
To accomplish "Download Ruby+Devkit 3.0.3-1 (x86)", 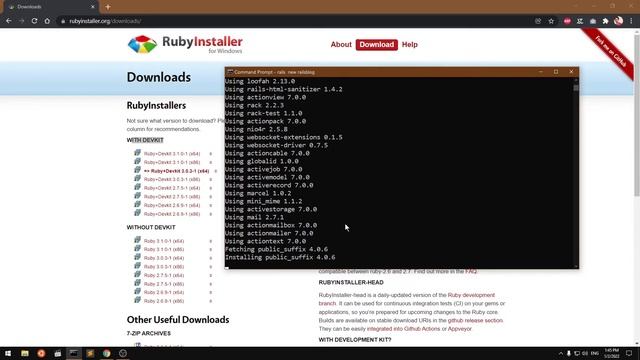I will point(172,180).
